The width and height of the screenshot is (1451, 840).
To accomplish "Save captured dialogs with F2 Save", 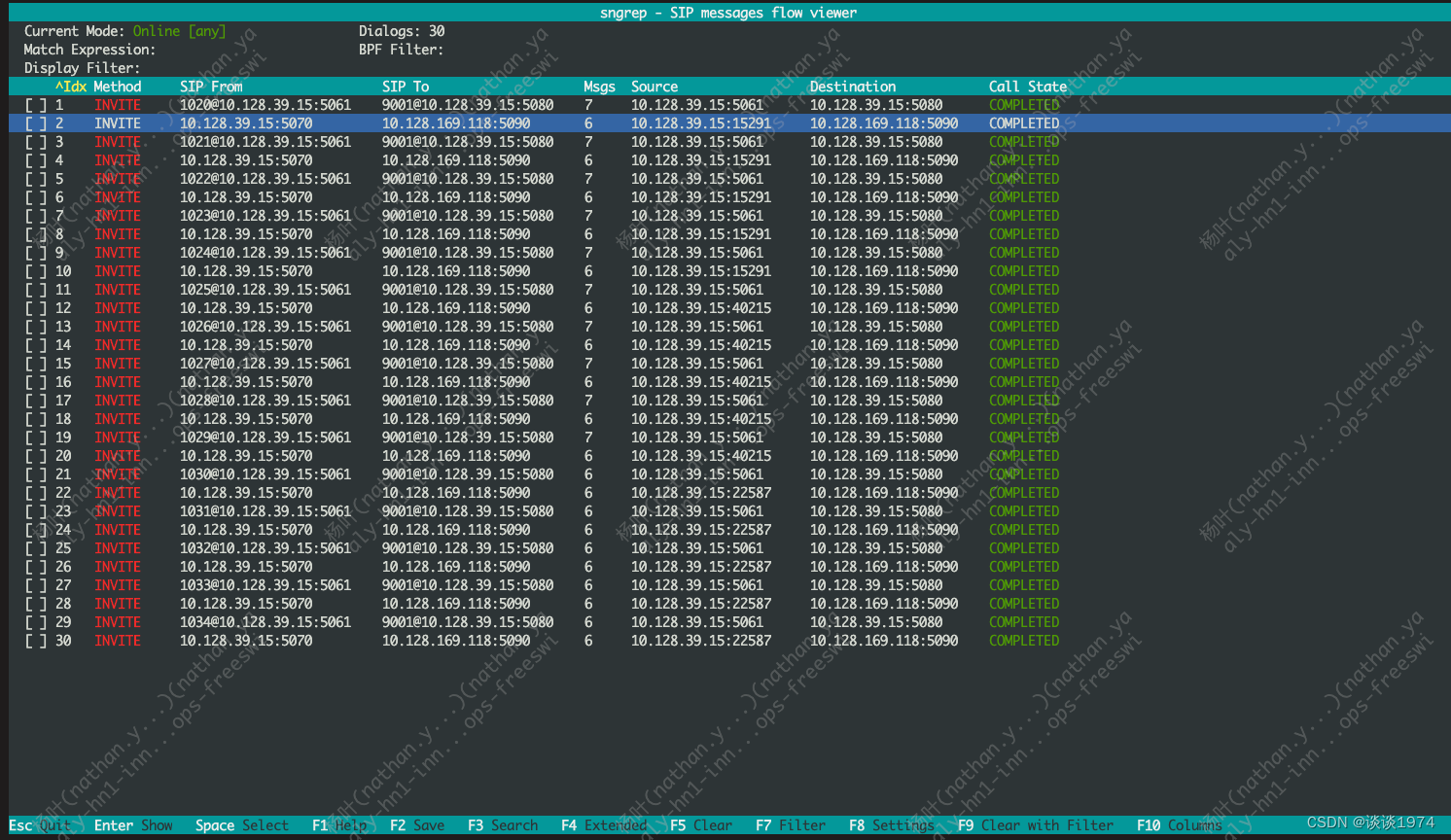I will [416, 824].
